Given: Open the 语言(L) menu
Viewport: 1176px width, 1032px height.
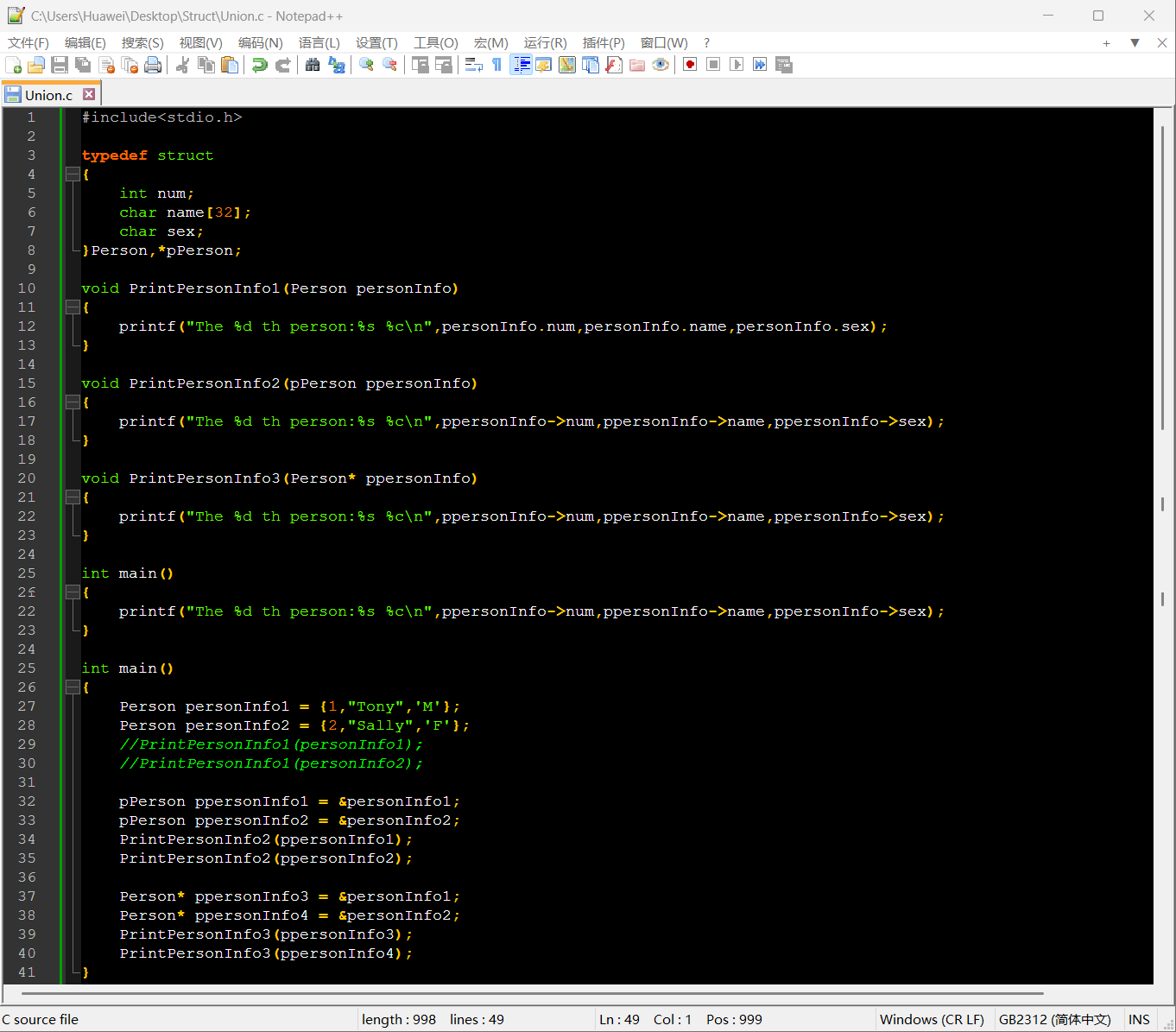Looking at the screenshot, I should point(319,43).
